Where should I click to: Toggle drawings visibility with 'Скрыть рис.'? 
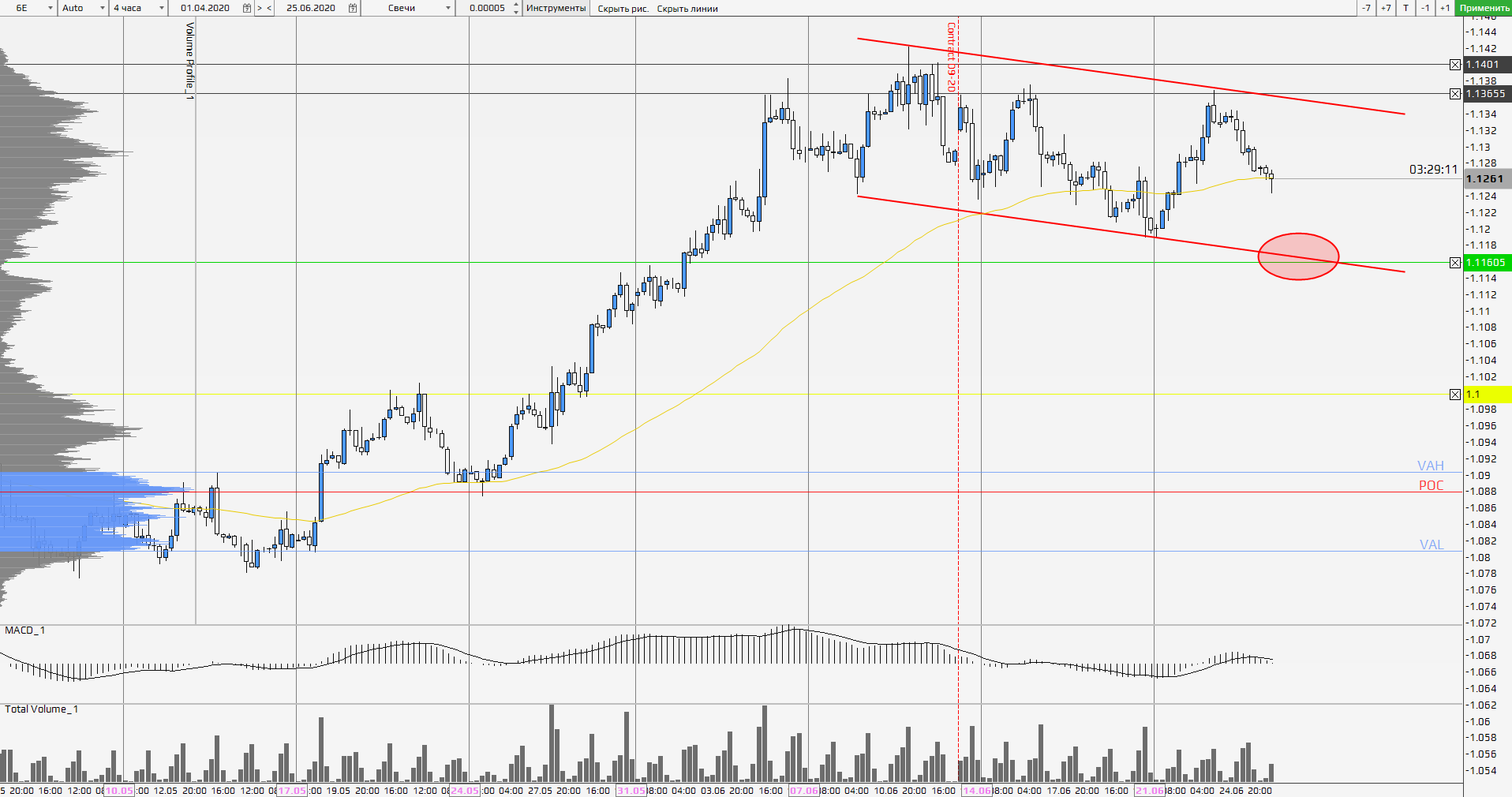pyautogui.click(x=623, y=9)
